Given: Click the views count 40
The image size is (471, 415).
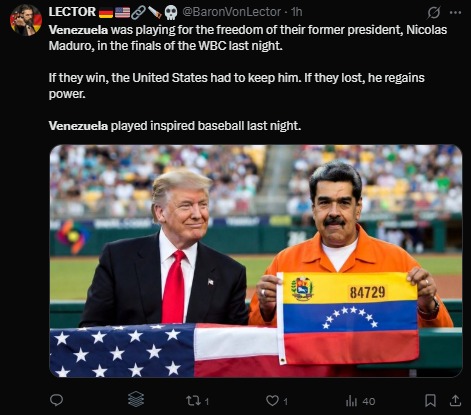Looking at the screenshot, I should pyautogui.click(x=369, y=401).
